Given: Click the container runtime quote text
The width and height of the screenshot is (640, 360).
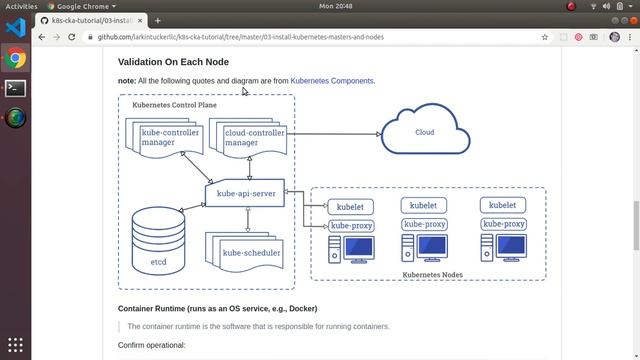Looking at the screenshot, I should (258, 327).
